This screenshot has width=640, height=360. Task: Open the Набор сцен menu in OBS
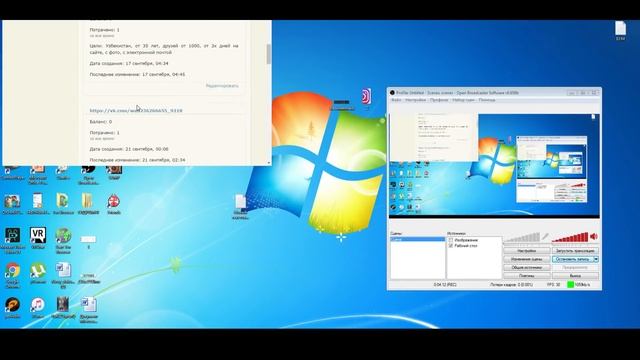464,100
